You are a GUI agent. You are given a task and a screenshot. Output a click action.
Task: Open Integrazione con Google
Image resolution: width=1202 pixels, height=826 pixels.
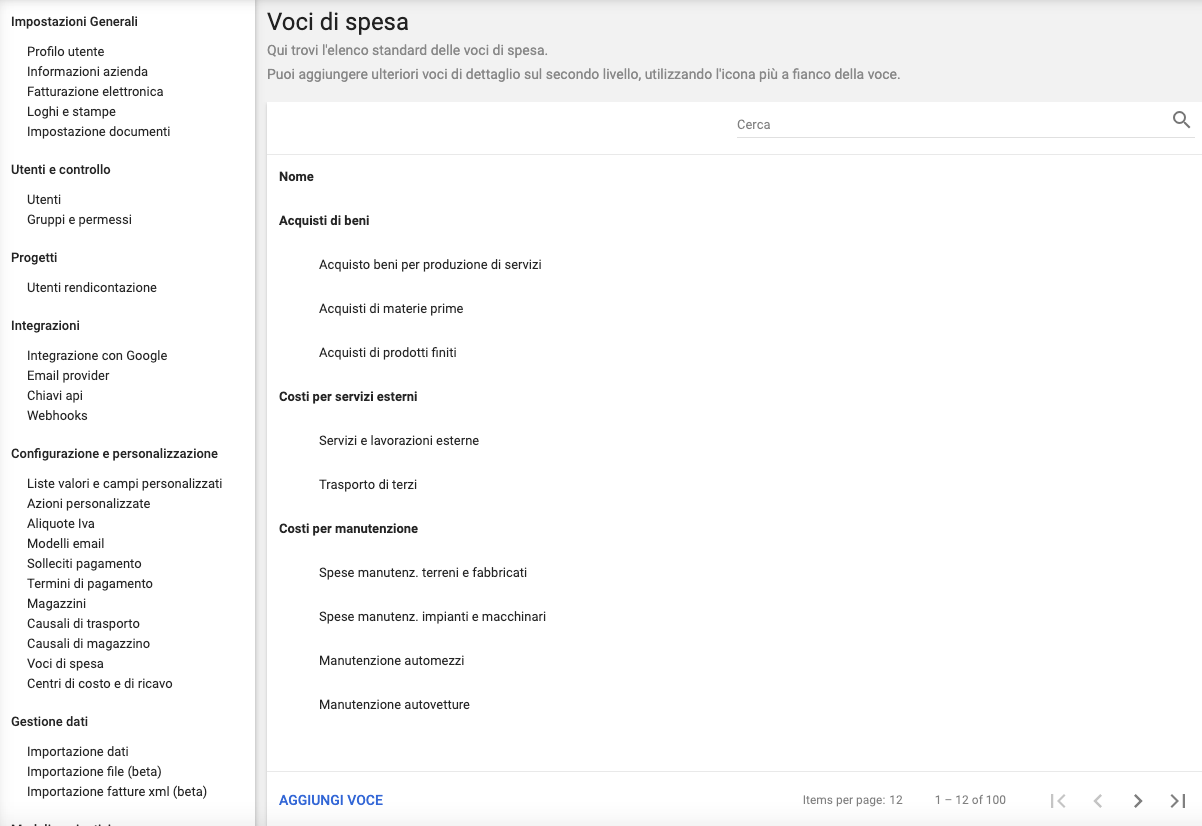(97, 356)
